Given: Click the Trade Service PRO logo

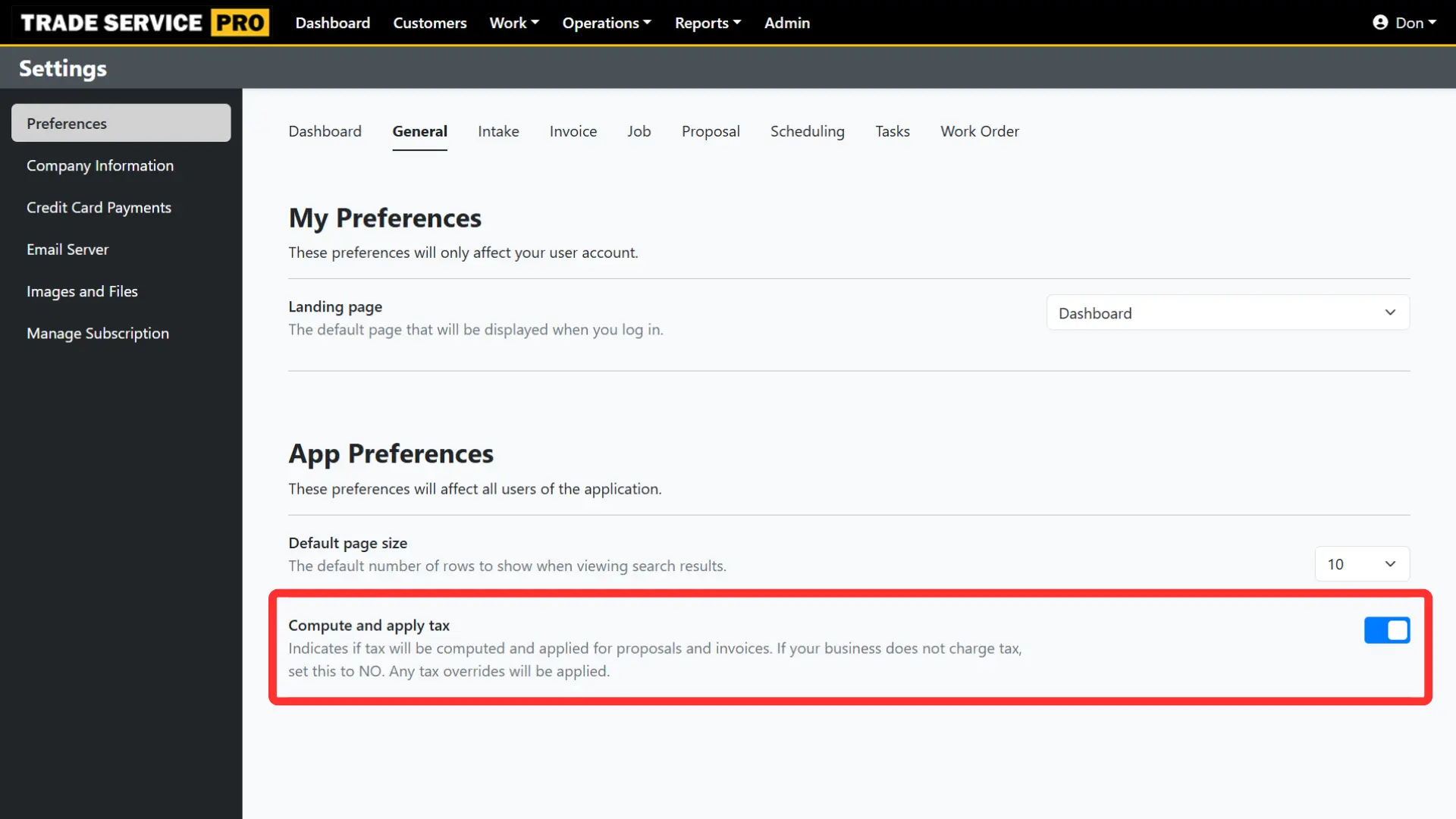Looking at the screenshot, I should [145, 22].
